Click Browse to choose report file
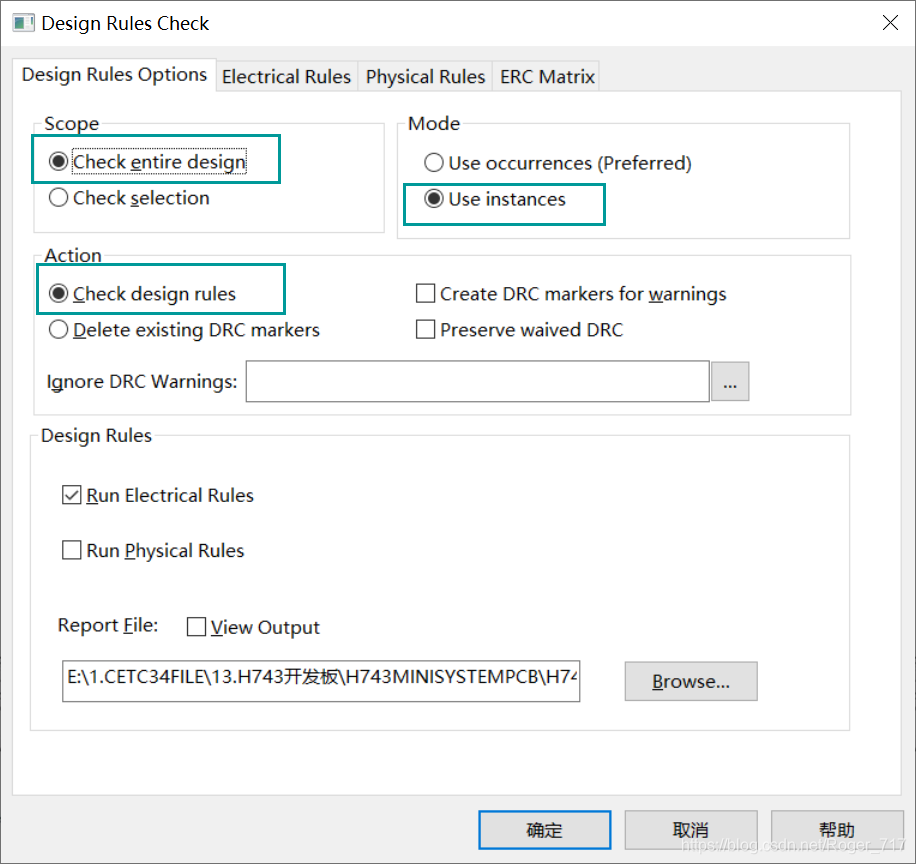The height and width of the screenshot is (864, 916). 690,682
